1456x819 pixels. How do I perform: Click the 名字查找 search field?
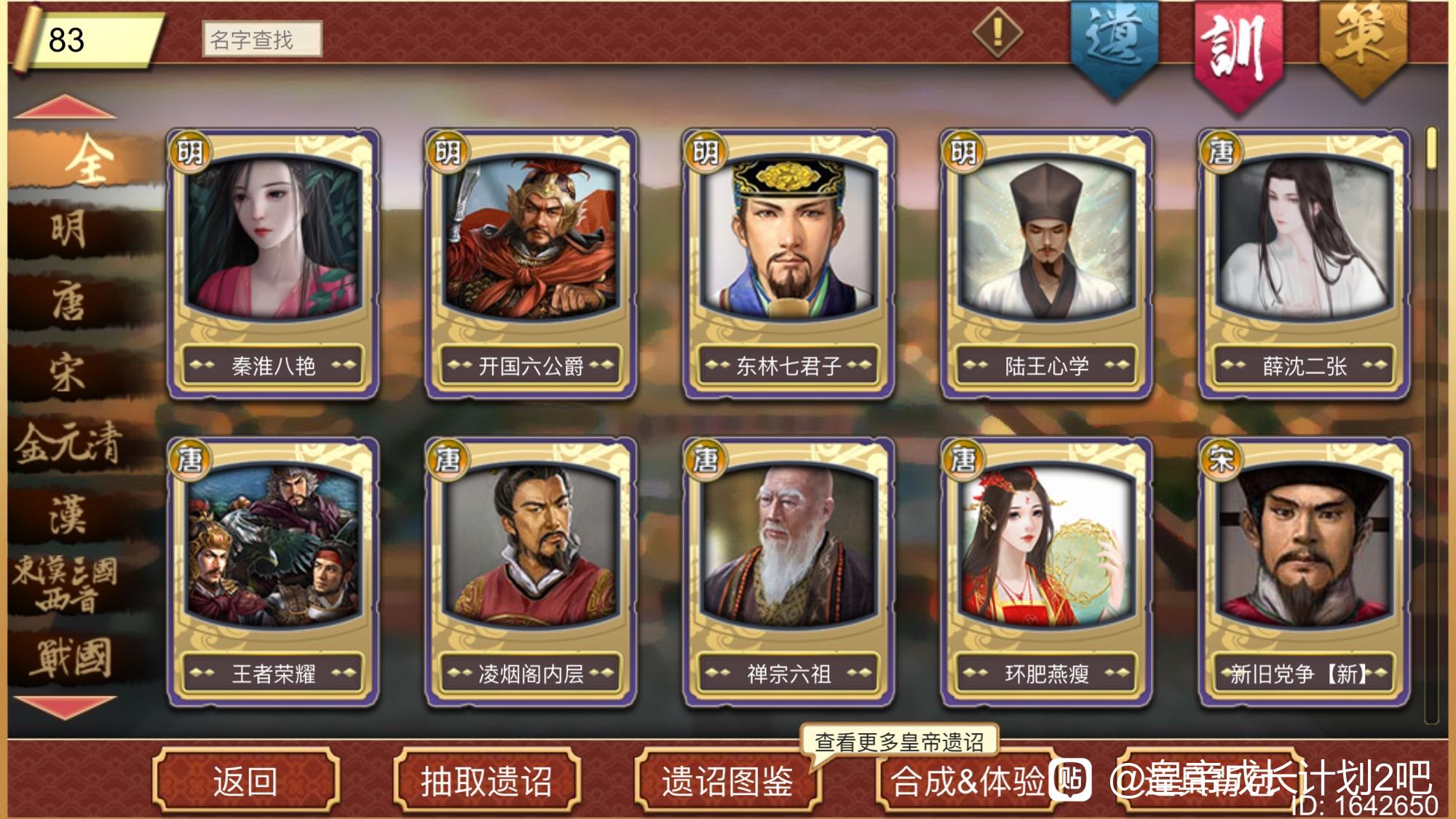click(x=261, y=39)
